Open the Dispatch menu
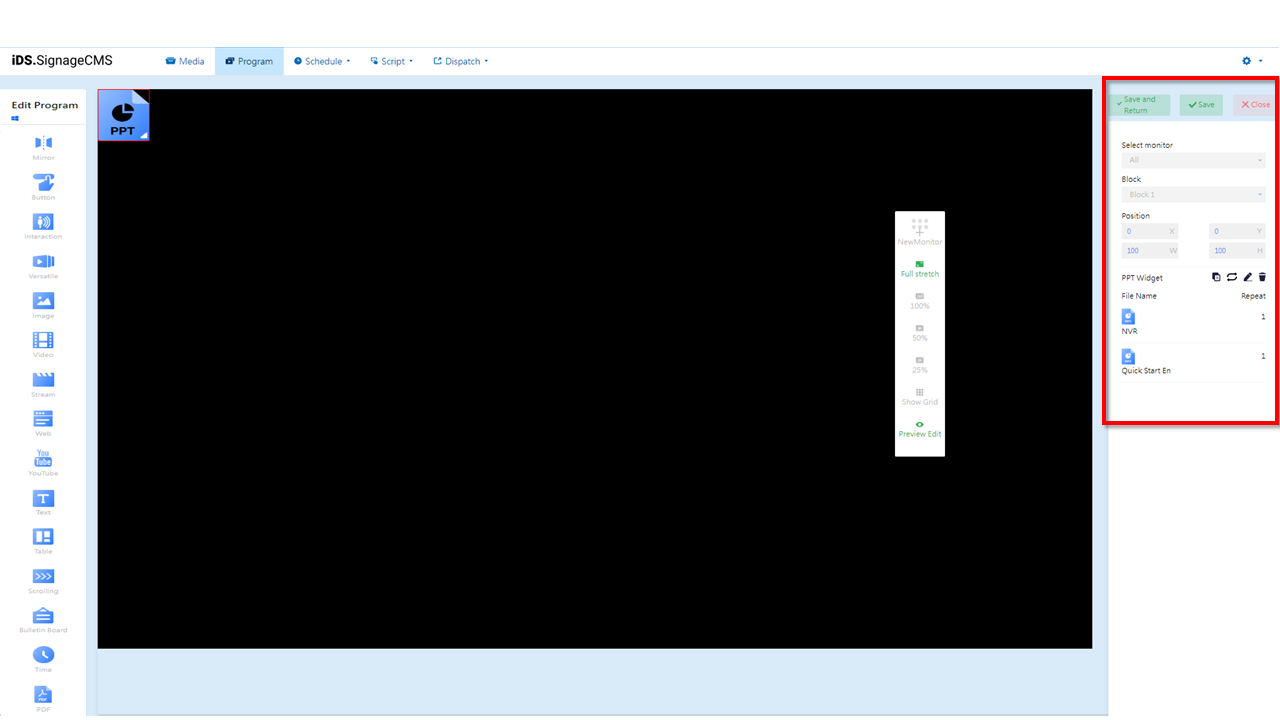 coord(460,61)
